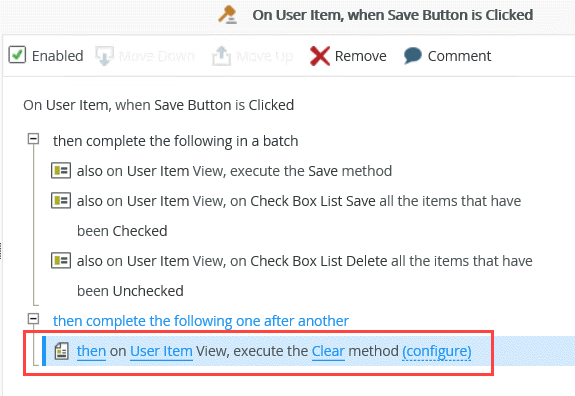Image resolution: width=575 pixels, height=396 pixels.
Task: Collapse the 'in a batch' action group
Action: tap(33, 139)
